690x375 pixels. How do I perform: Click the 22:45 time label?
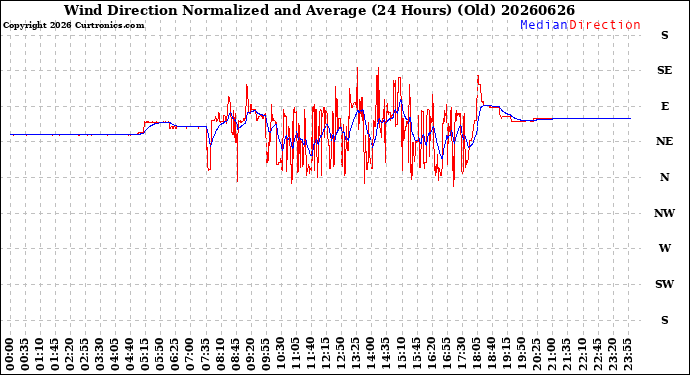(x=597, y=354)
